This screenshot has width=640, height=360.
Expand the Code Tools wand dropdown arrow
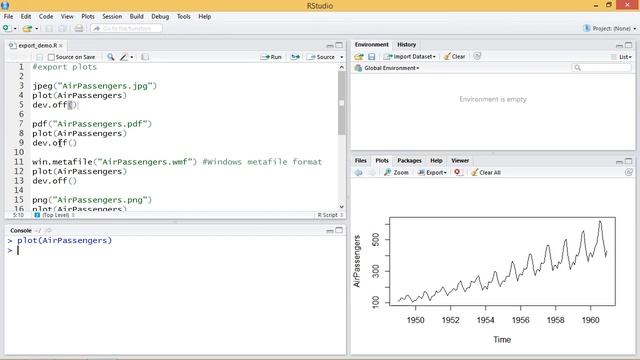click(132, 57)
